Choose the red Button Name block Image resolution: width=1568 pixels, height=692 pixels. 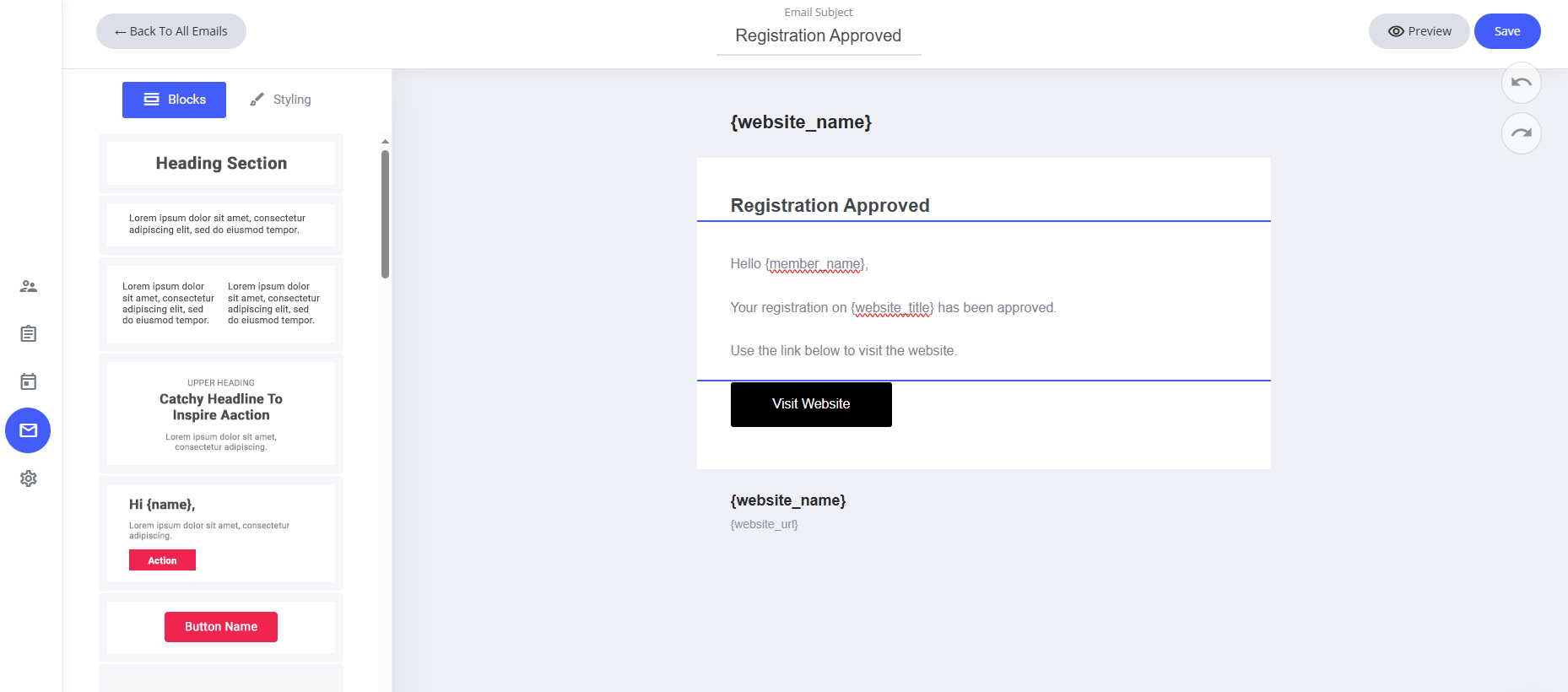point(221,626)
